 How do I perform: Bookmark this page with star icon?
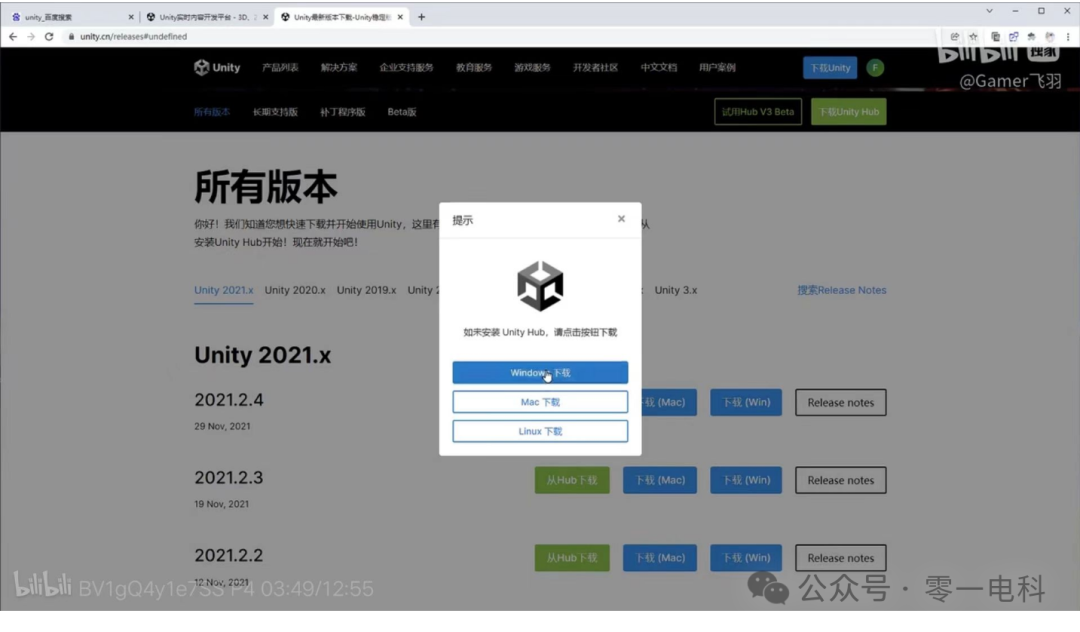pos(973,36)
